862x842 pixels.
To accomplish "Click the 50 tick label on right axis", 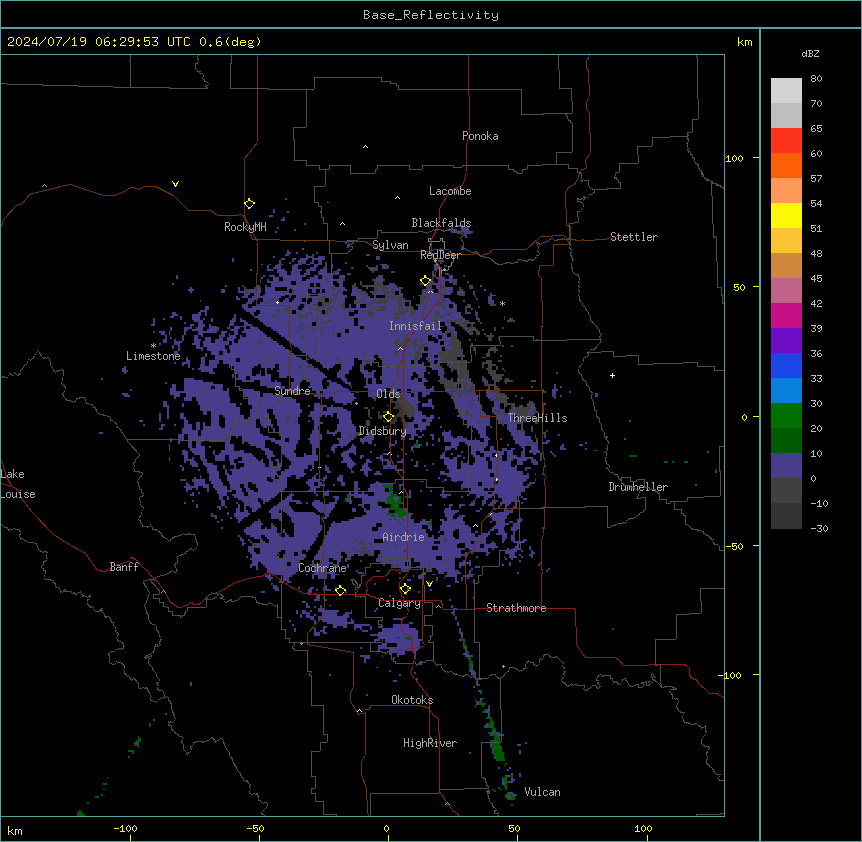I will (x=739, y=287).
